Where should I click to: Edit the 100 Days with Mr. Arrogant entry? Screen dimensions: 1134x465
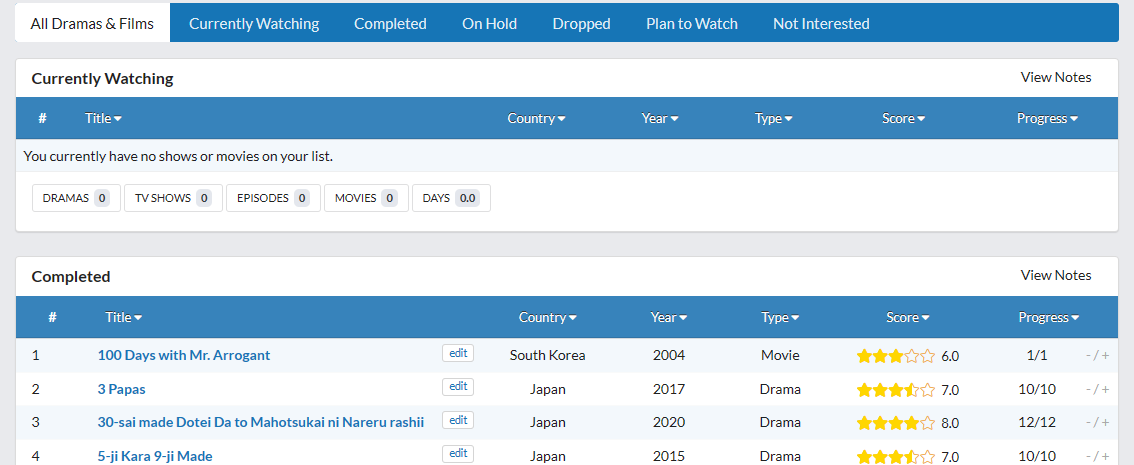coord(458,353)
